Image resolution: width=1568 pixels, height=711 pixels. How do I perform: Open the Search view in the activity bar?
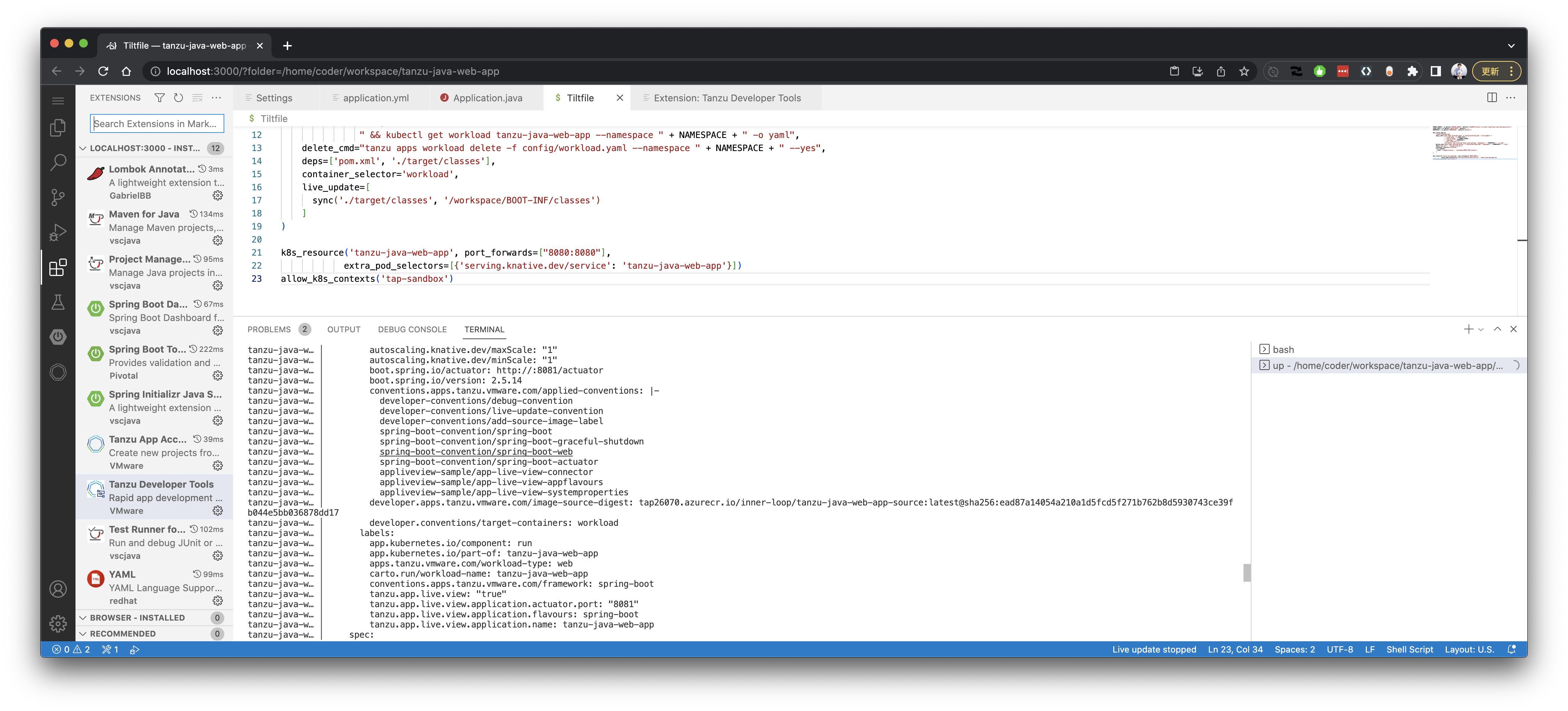pyautogui.click(x=58, y=163)
